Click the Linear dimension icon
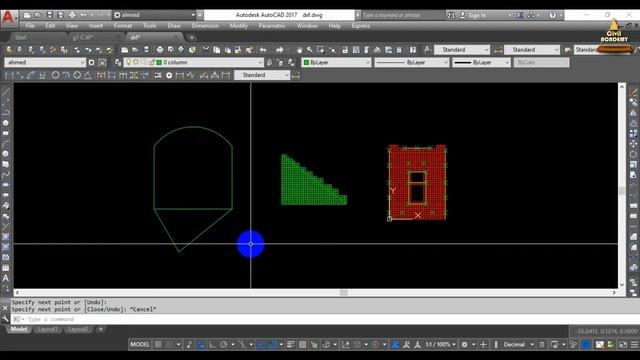Screen dimensions: 640x360 (x=9, y=76)
